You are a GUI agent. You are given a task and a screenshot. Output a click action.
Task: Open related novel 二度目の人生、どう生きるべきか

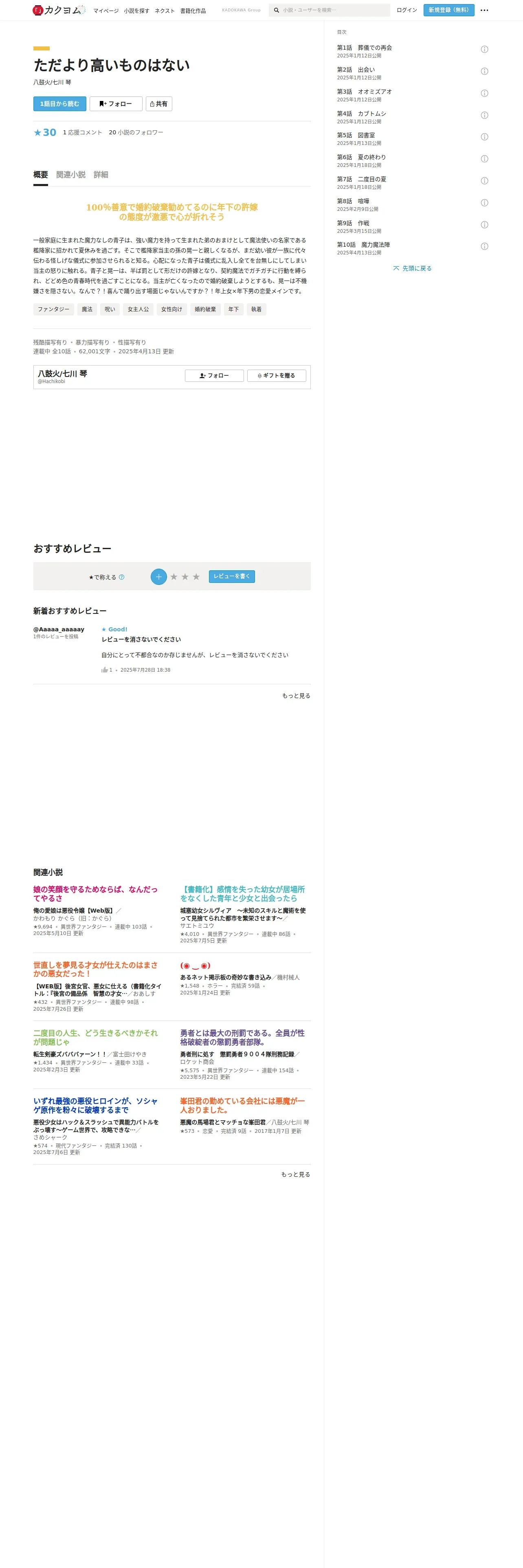pyautogui.click(x=96, y=1037)
